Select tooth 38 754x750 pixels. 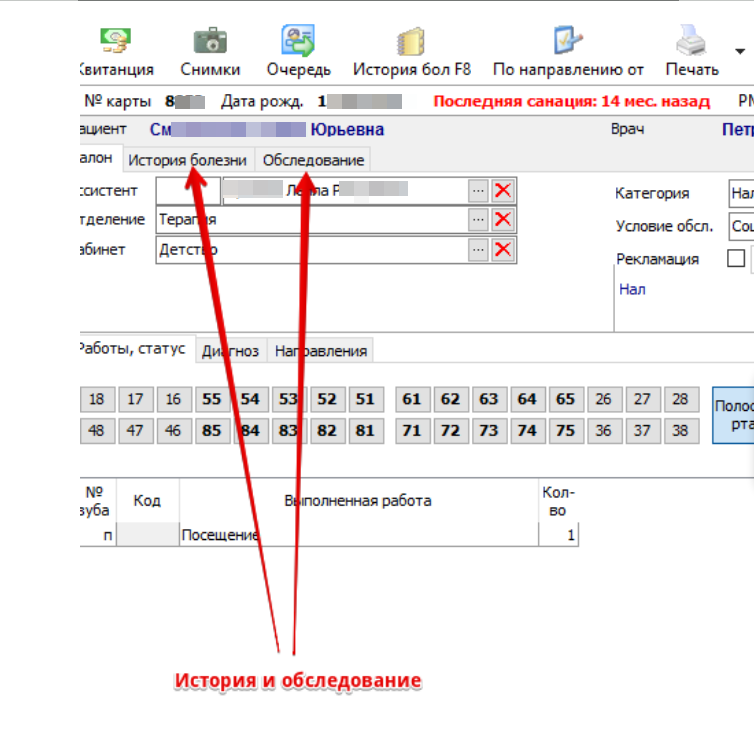coord(681,430)
